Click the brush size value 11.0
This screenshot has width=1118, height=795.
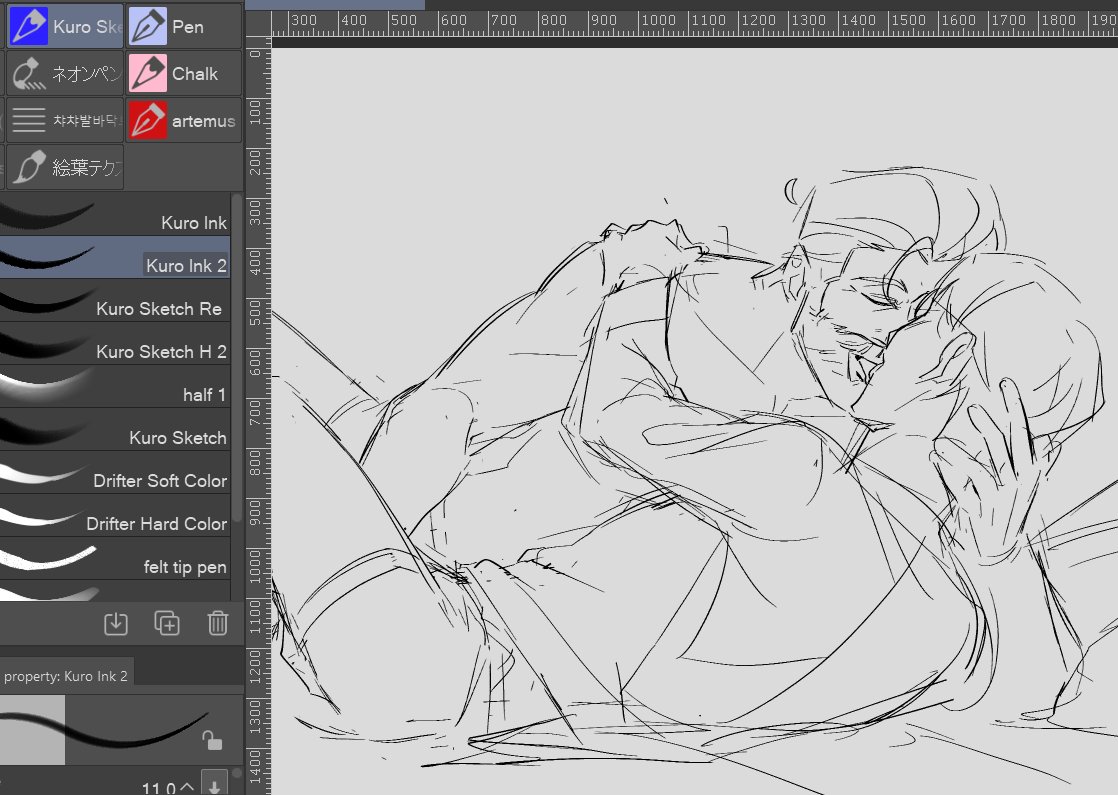(158, 788)
